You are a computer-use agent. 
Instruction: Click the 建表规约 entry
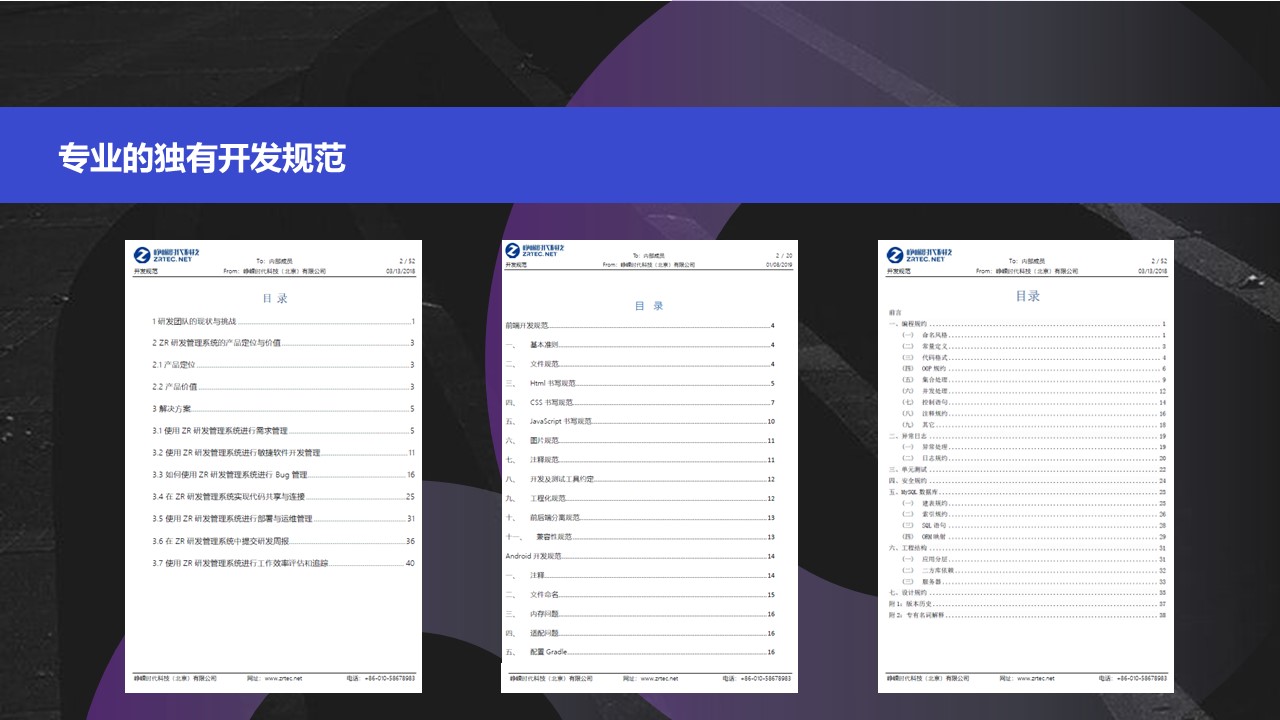[x=1034, y=503]
